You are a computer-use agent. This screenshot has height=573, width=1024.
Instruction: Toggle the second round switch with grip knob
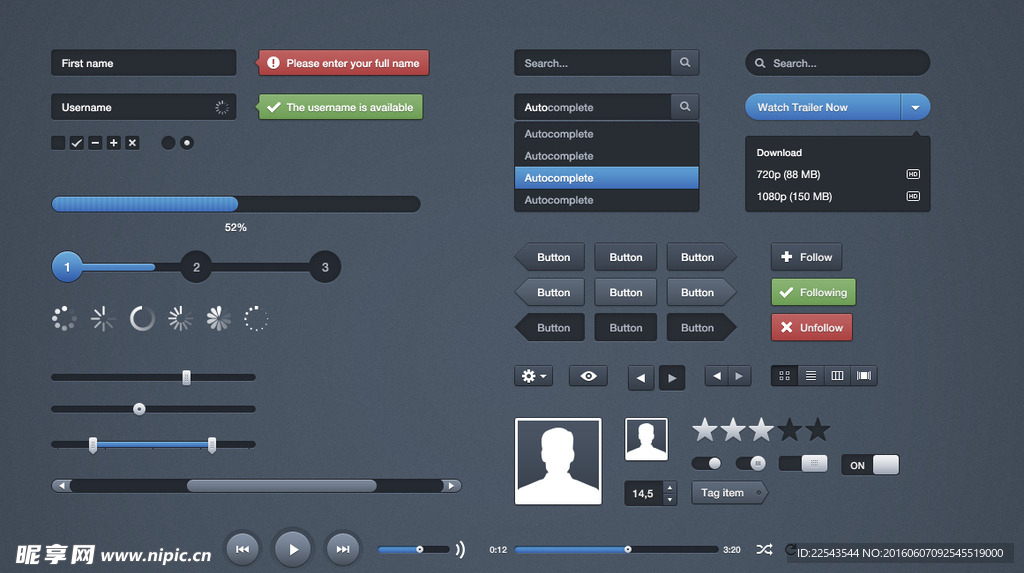(x=751, y=463)
